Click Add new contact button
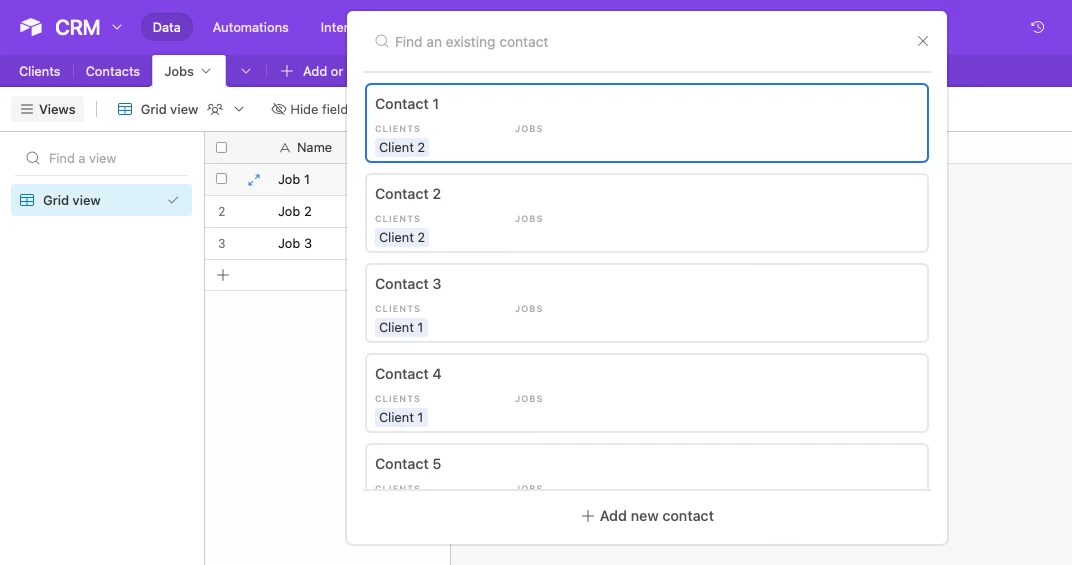The height and width of the screenshot is (565, 1072). pyautogui.click(x=647, y=516)
